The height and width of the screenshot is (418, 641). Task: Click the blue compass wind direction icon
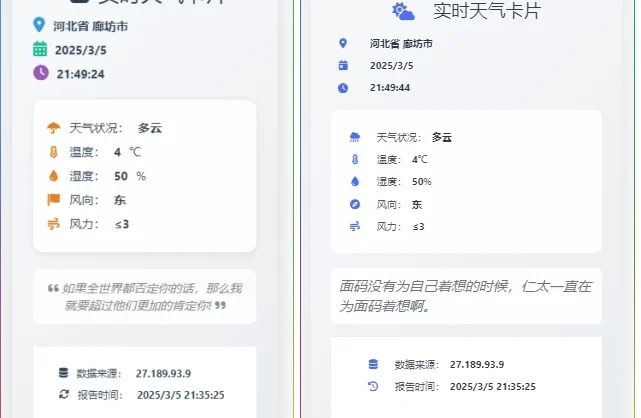[355, 204]
